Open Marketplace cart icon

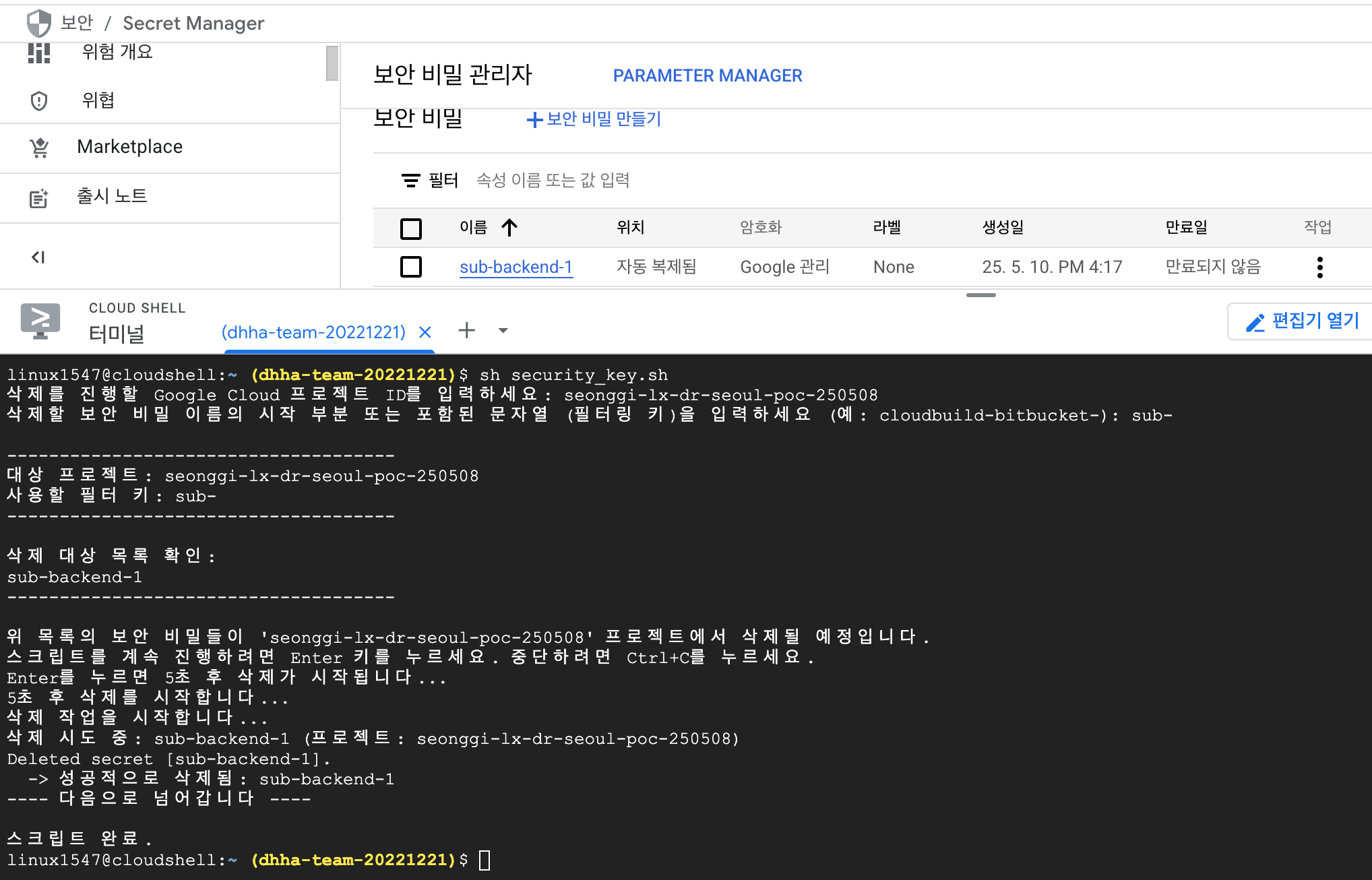(x=39, y=147)
